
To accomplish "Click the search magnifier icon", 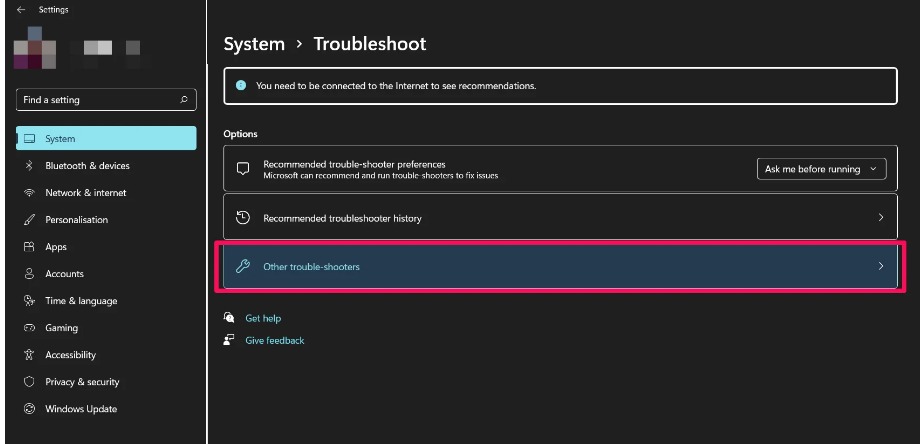I will pyautogui.click(x=184, y=100).
